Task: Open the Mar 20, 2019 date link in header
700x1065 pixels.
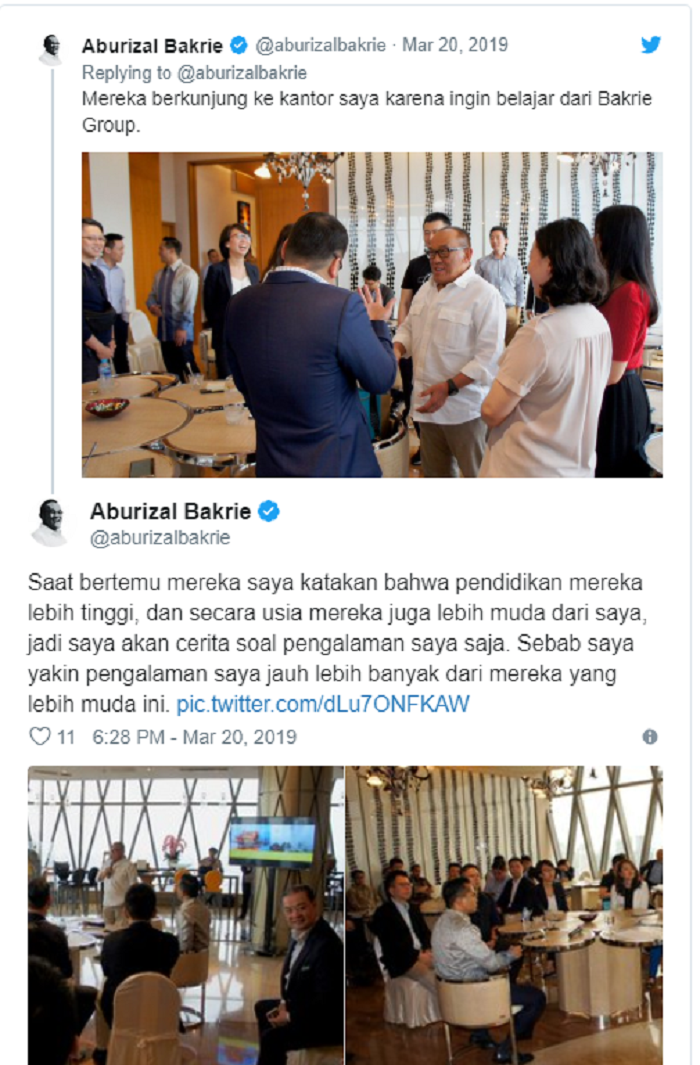Action: 455,46
